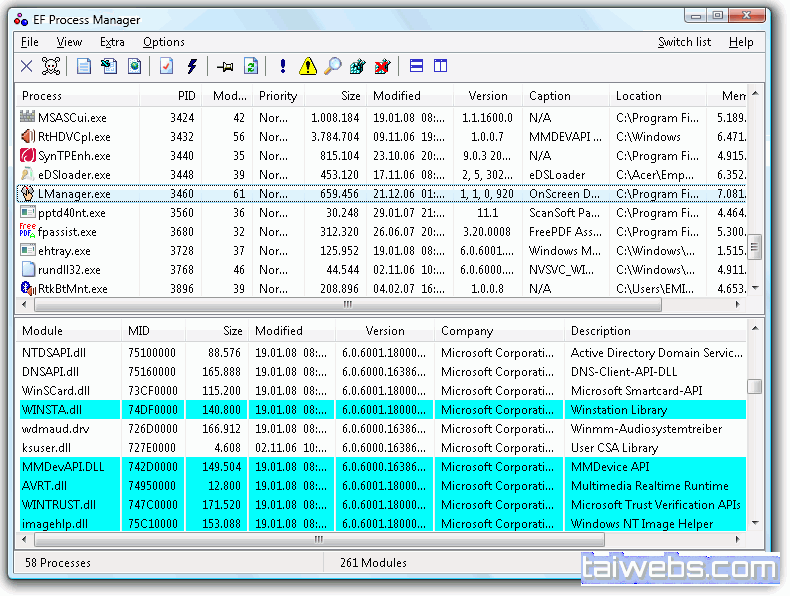The width and height of the screenshot is (790, 596).
Task: Click the gray X terminate icon in toolbar
Action: [27, 67]
